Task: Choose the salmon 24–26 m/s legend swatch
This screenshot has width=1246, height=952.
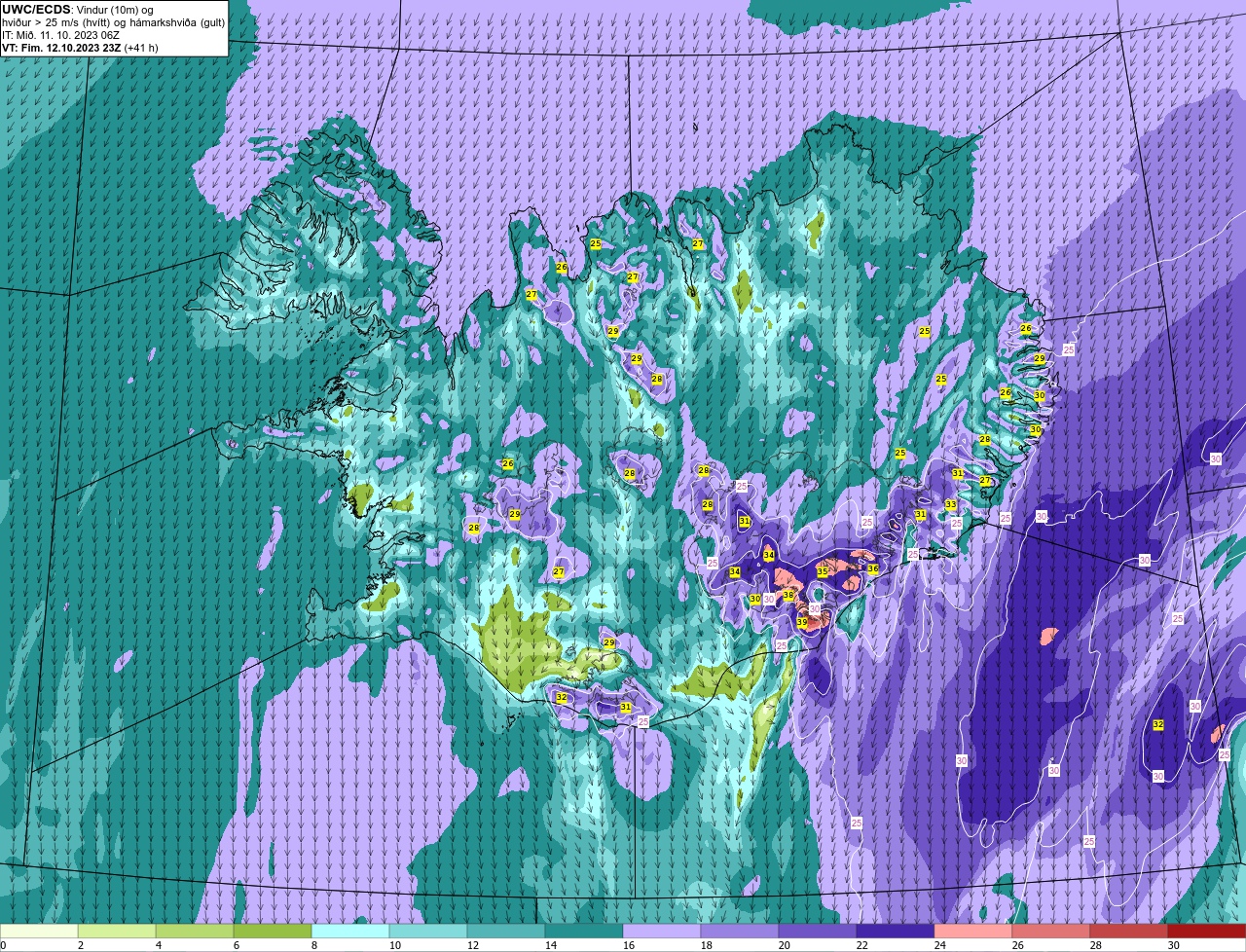Action: coord(973,932)
